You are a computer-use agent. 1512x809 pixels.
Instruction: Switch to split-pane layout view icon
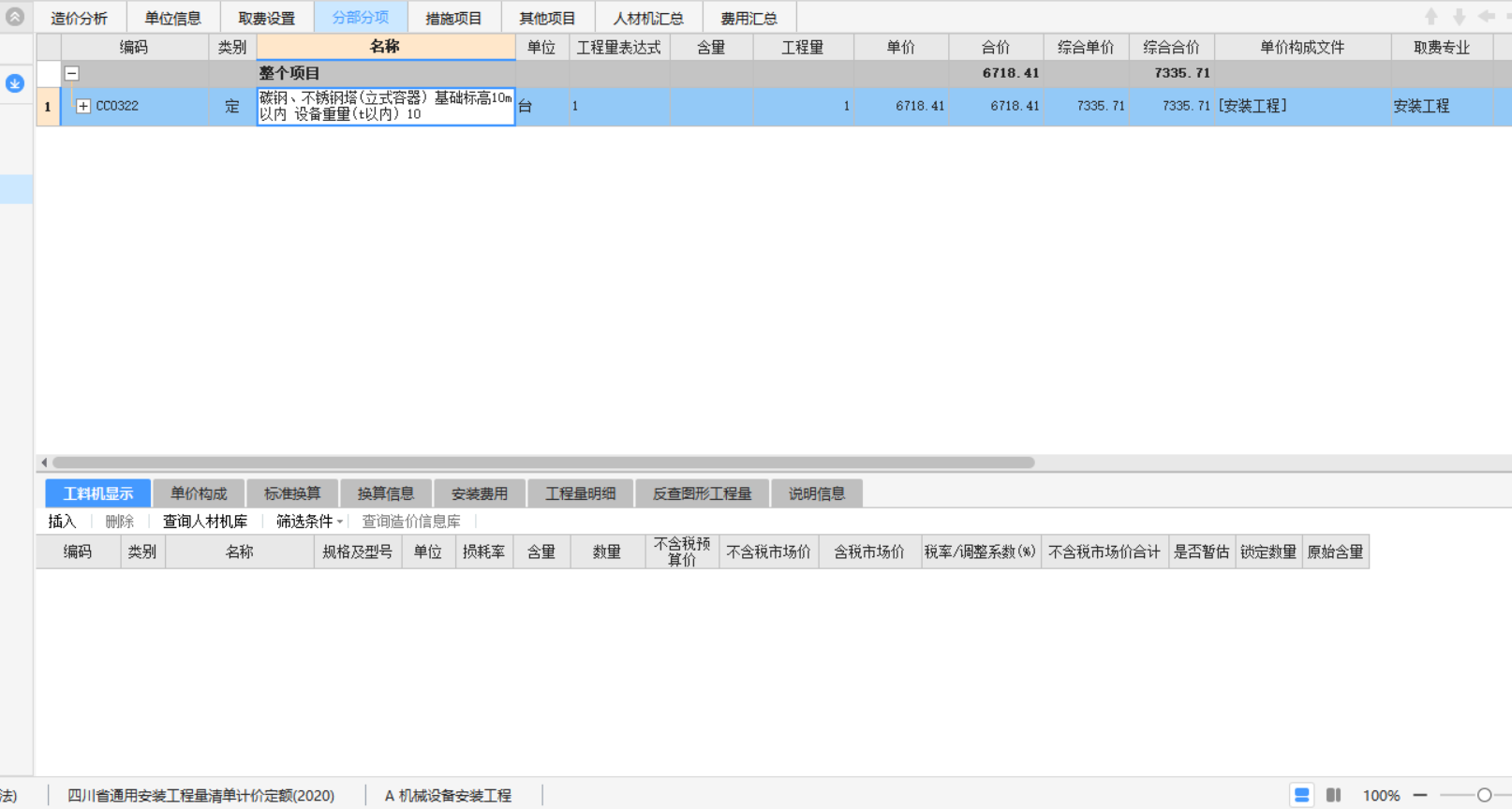[x=1334, y=795]
